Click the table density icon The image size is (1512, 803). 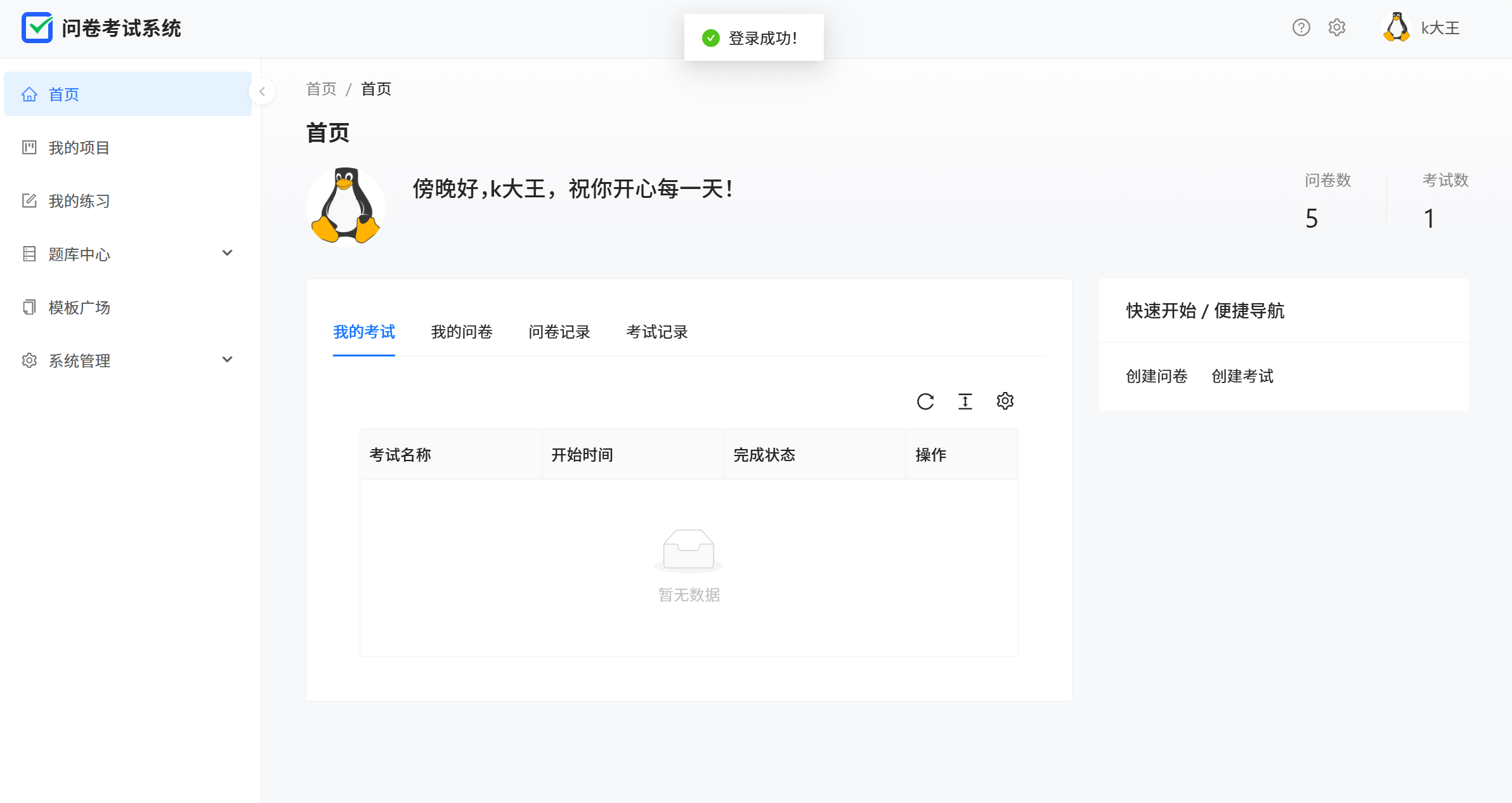pyautogui.click(x=965, y=401)
